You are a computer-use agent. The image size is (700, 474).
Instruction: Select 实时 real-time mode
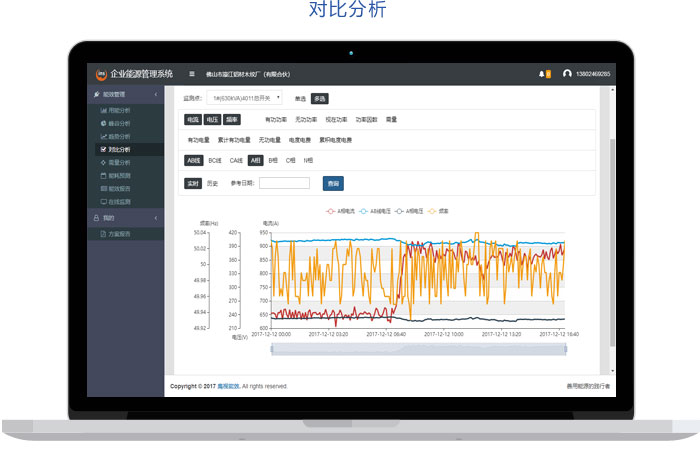point(193,183)
